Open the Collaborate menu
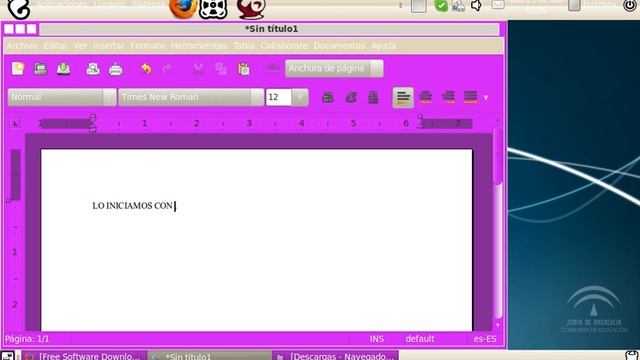 (284, 46)
